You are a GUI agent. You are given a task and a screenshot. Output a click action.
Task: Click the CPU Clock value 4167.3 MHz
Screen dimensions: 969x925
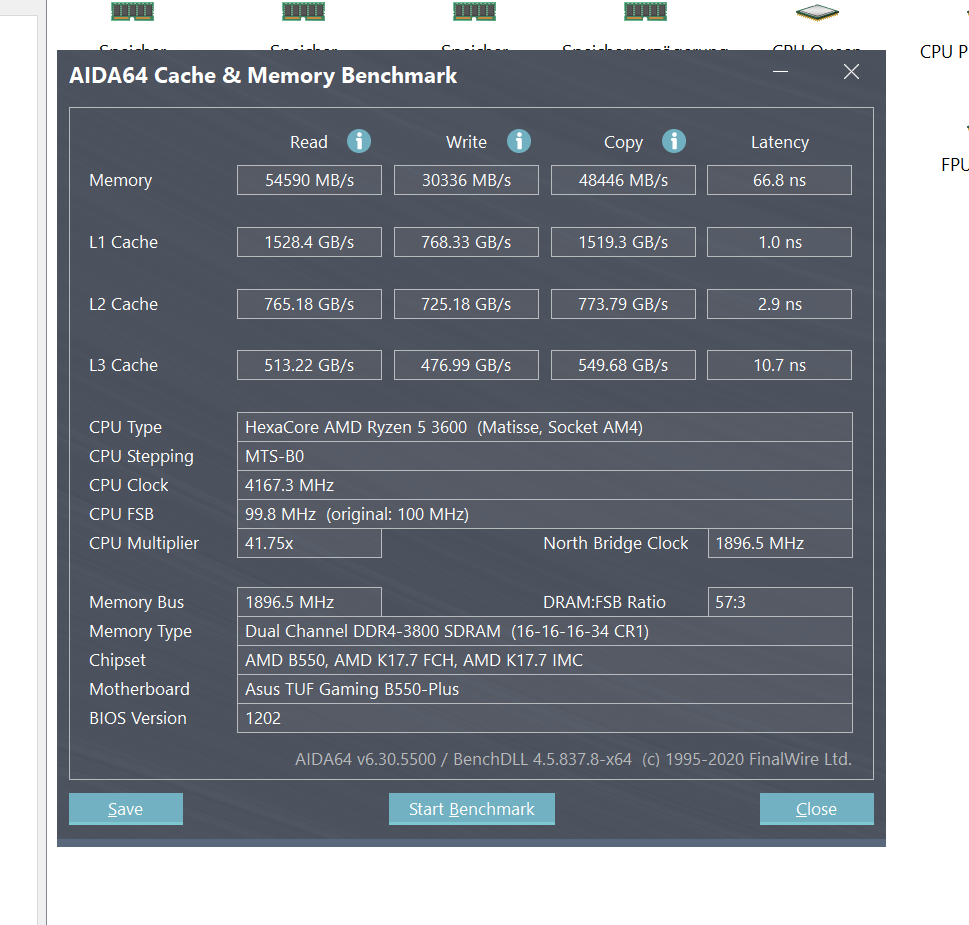tap(544, 485)
